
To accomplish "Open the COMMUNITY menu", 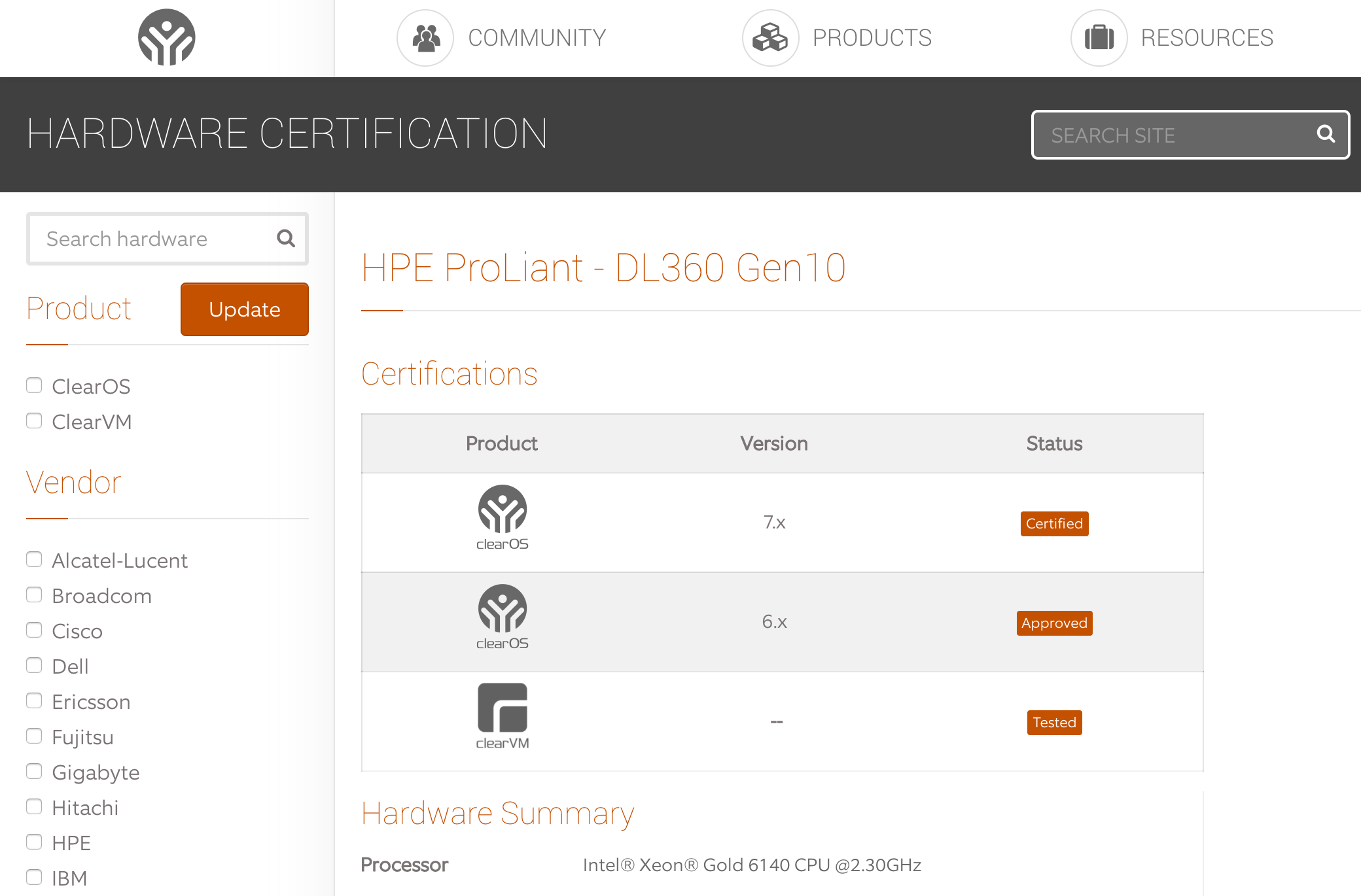I will point(537,38).
